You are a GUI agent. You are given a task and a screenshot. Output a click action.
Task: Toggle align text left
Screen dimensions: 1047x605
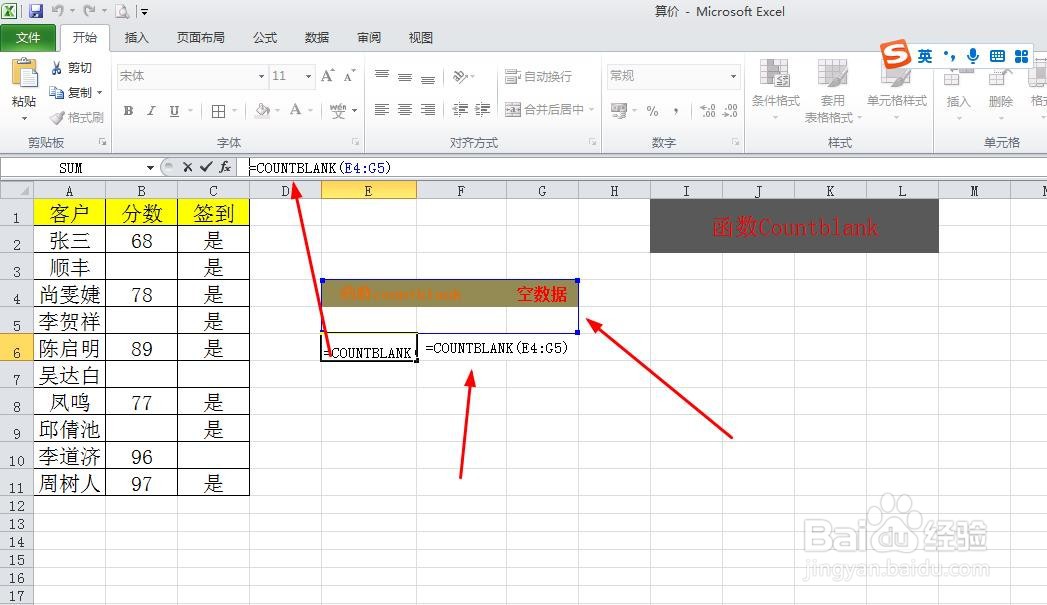(381, 110)
